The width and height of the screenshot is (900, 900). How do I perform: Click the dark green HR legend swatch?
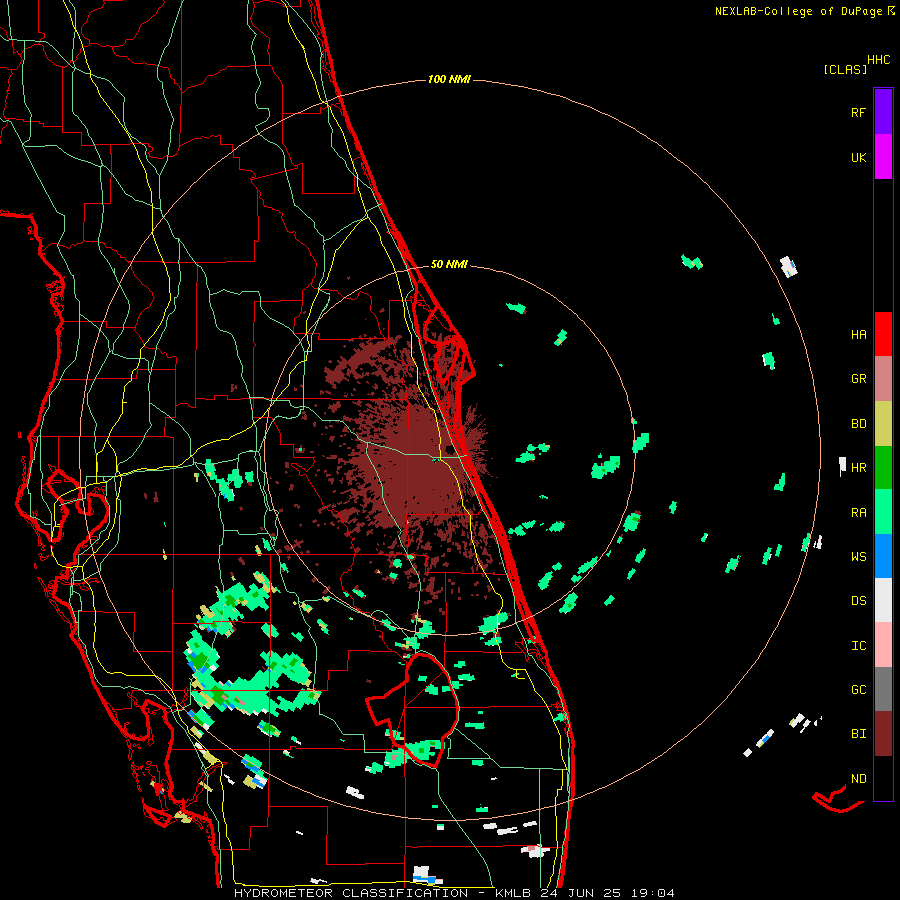883,467
